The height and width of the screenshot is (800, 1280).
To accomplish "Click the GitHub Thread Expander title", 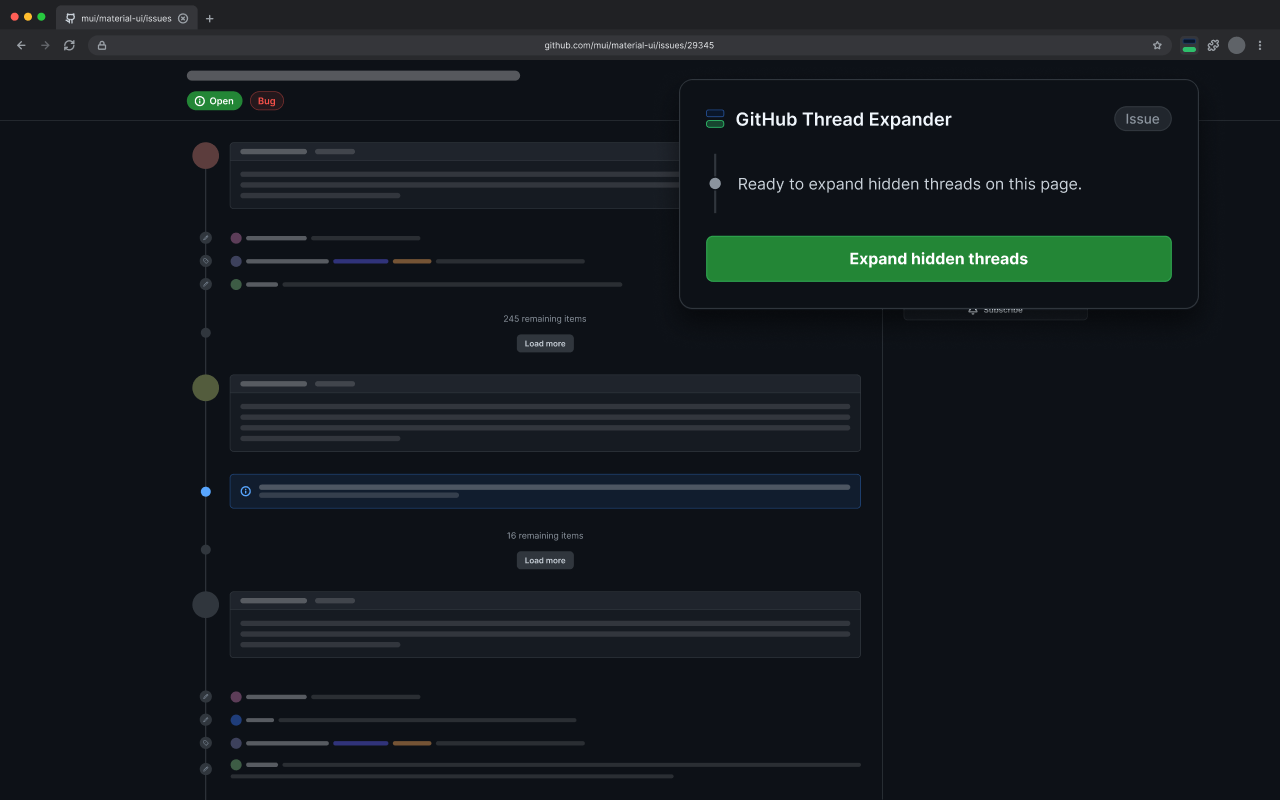I will (x=843, y=120).
